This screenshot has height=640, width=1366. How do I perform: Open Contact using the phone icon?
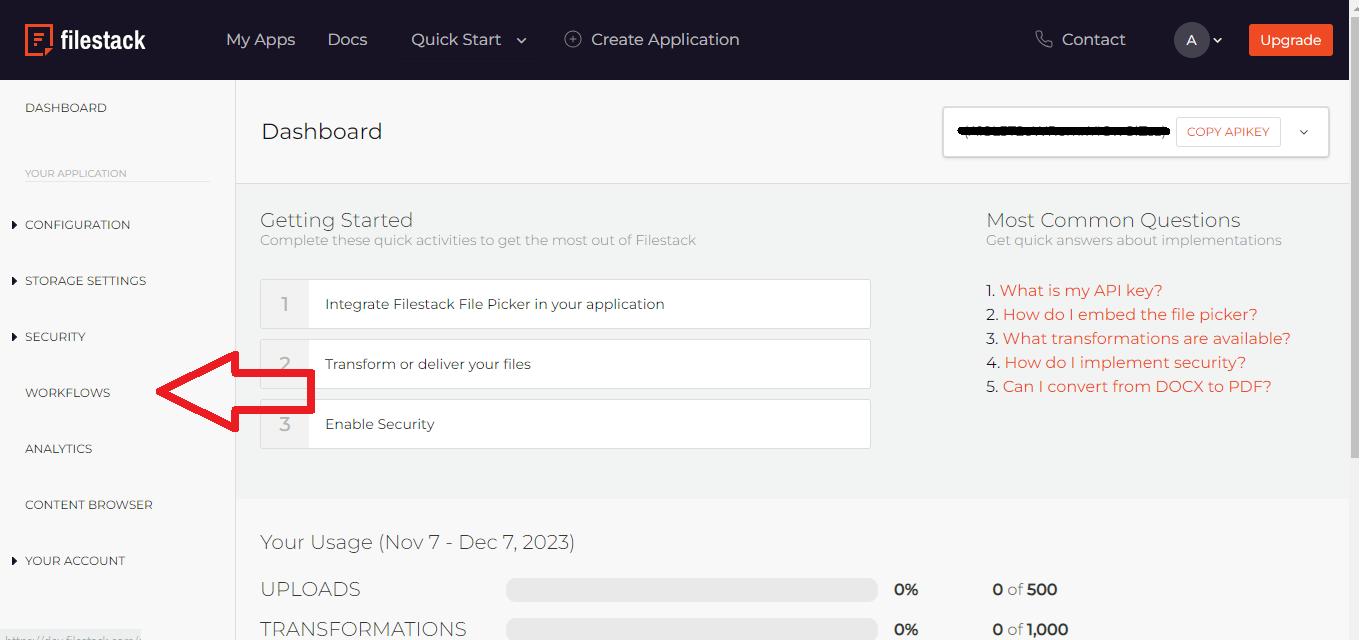click(x=1043, y=39)
